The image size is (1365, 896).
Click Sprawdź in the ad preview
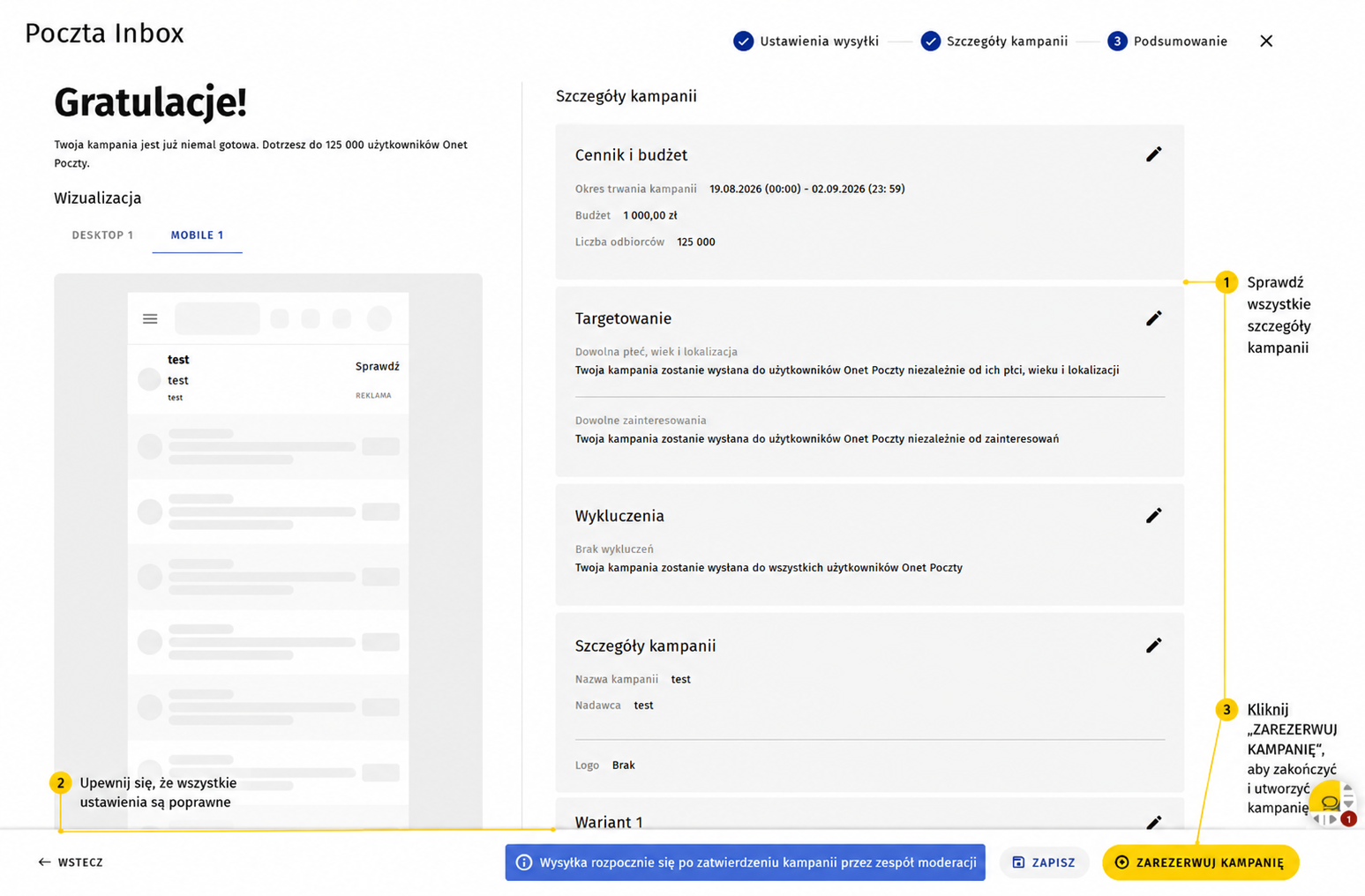pos(378,366)
